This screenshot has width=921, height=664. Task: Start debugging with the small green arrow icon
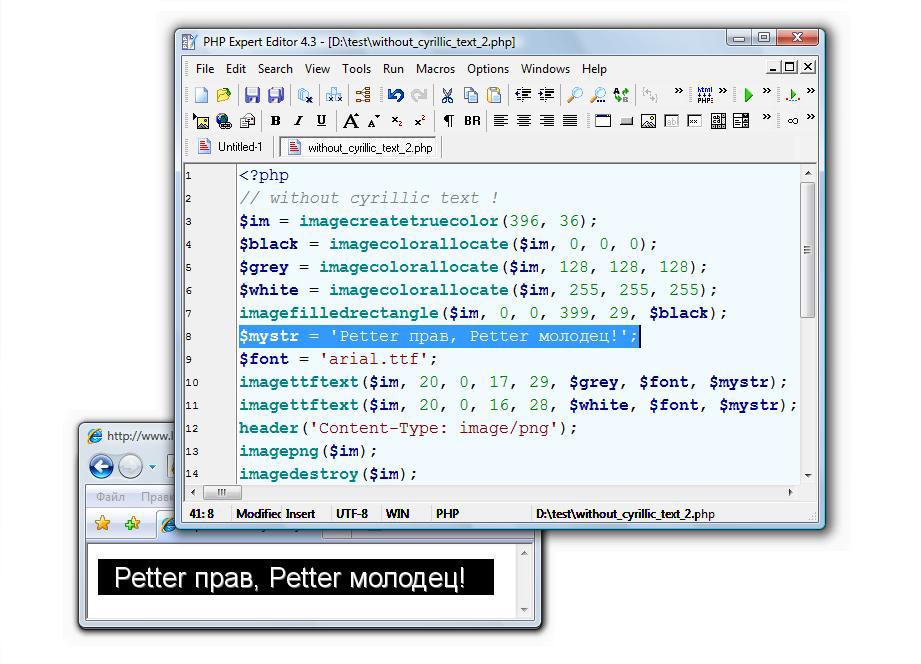click(792, 95)
